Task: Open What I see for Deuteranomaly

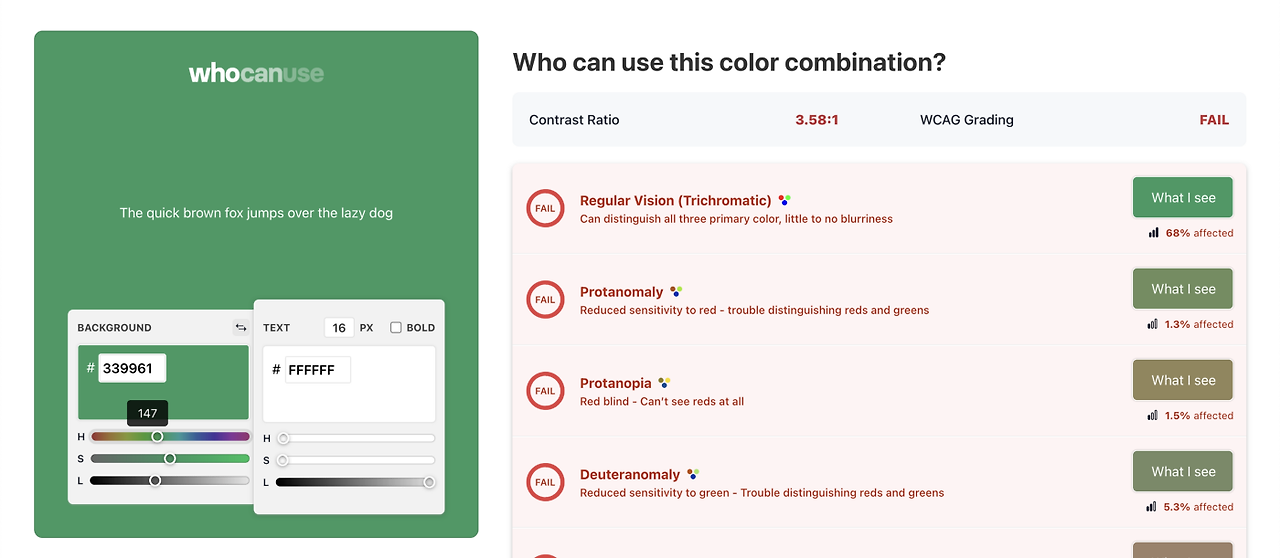Action: [x=1183, y=471]
